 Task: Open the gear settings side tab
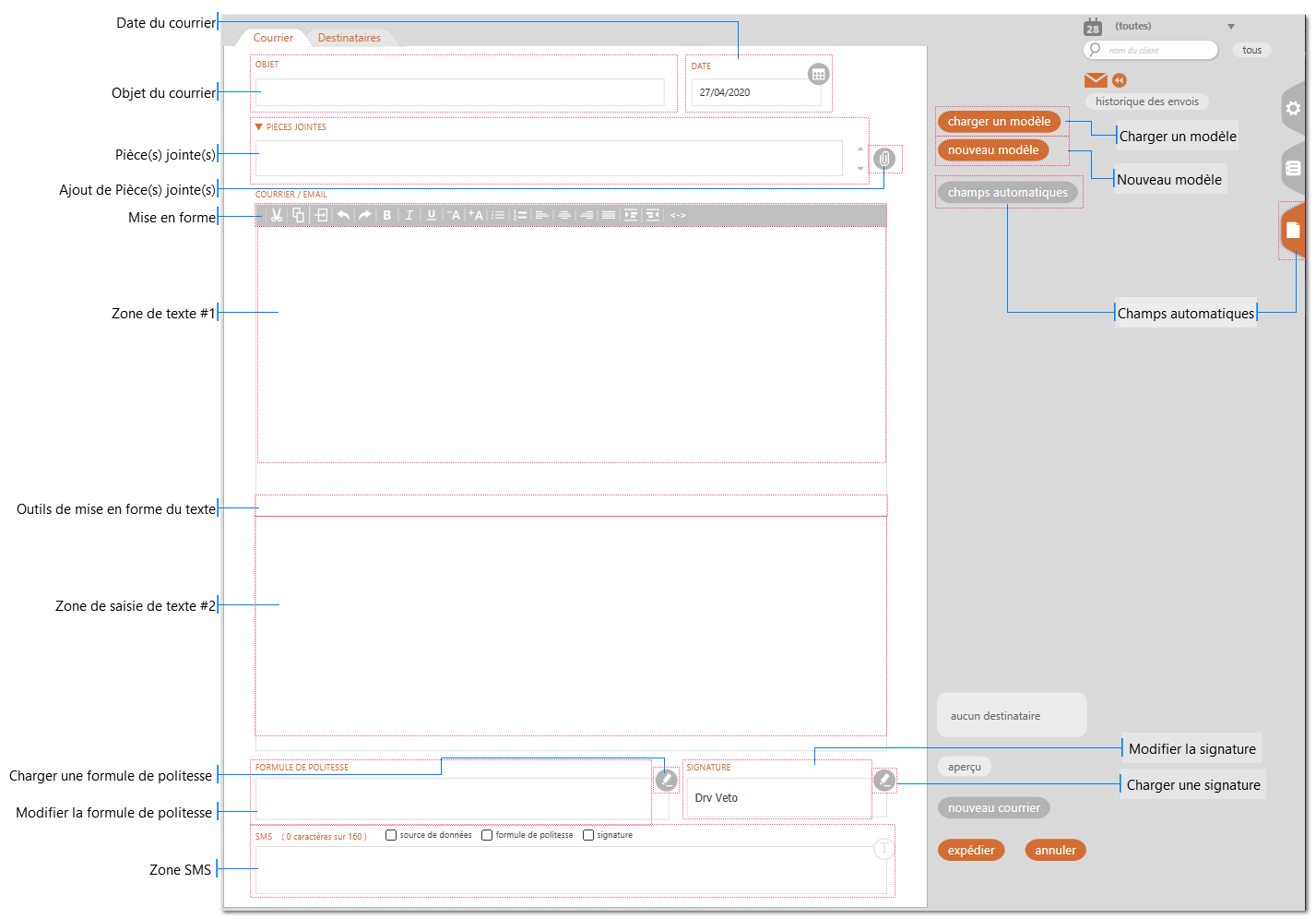[1294, 108]
